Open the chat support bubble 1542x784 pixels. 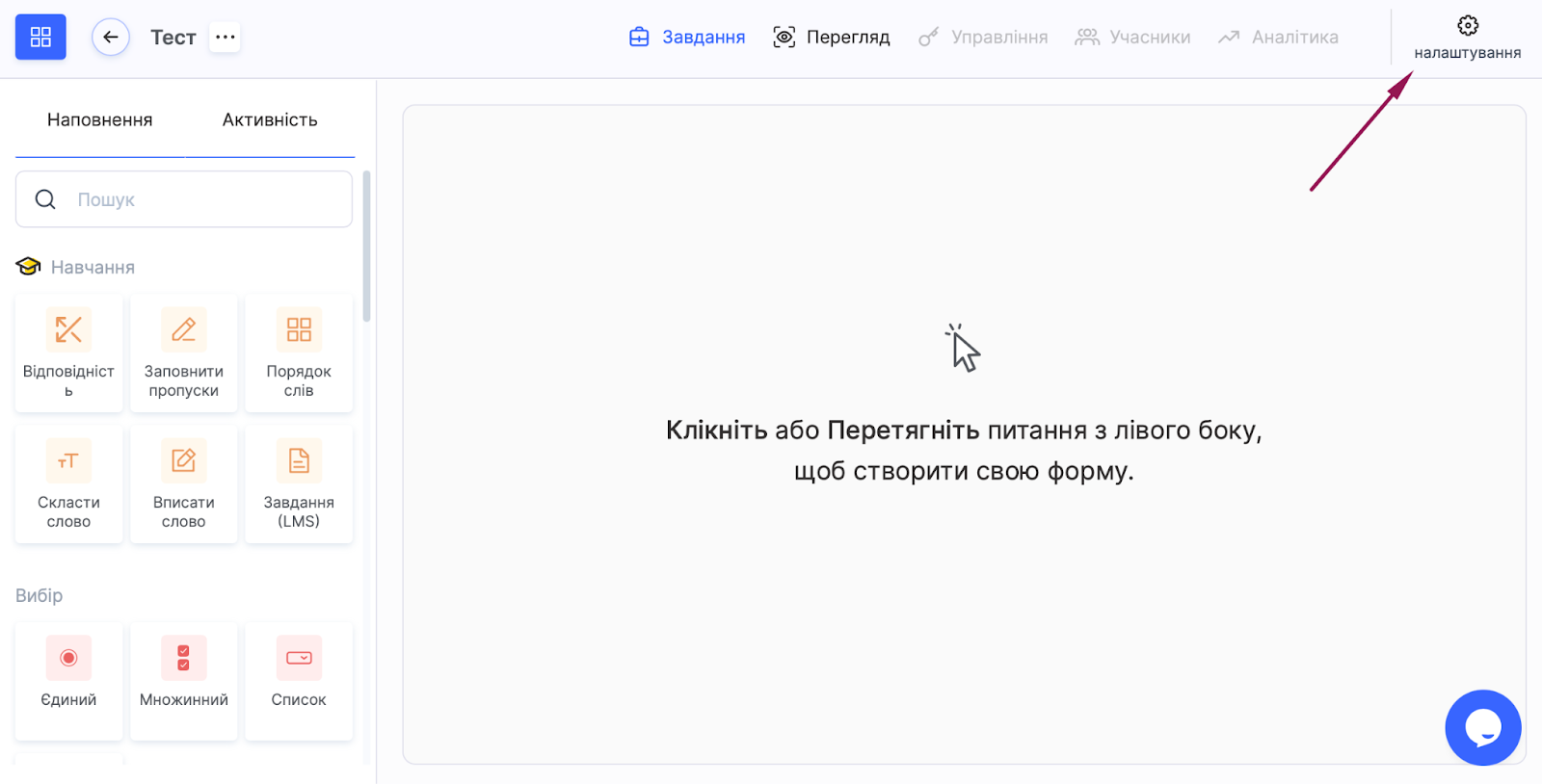point(1482,727)
